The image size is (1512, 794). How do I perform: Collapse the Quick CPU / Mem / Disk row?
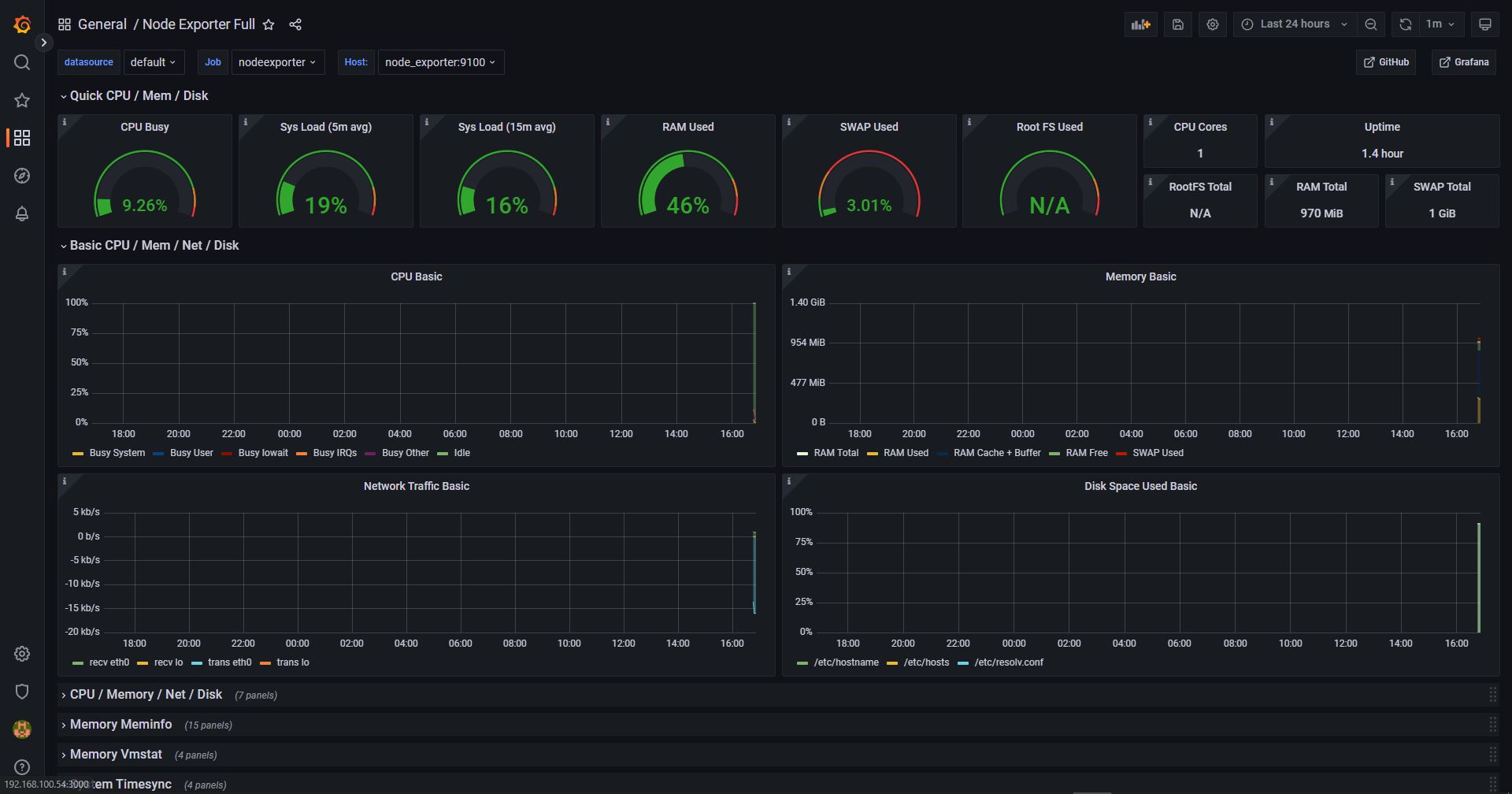point(134,95)
